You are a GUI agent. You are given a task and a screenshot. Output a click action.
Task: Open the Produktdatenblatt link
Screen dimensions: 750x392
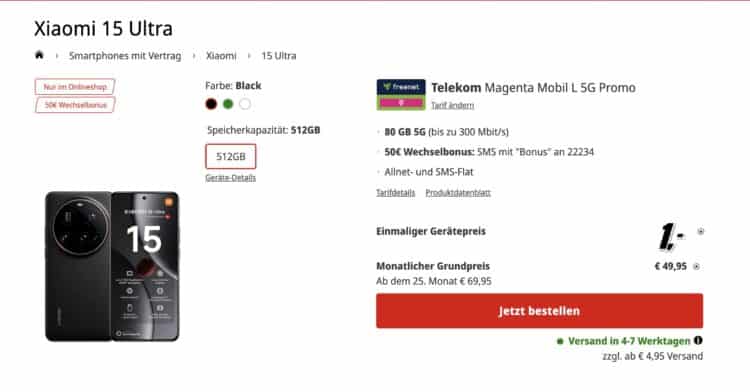(458, 193)
